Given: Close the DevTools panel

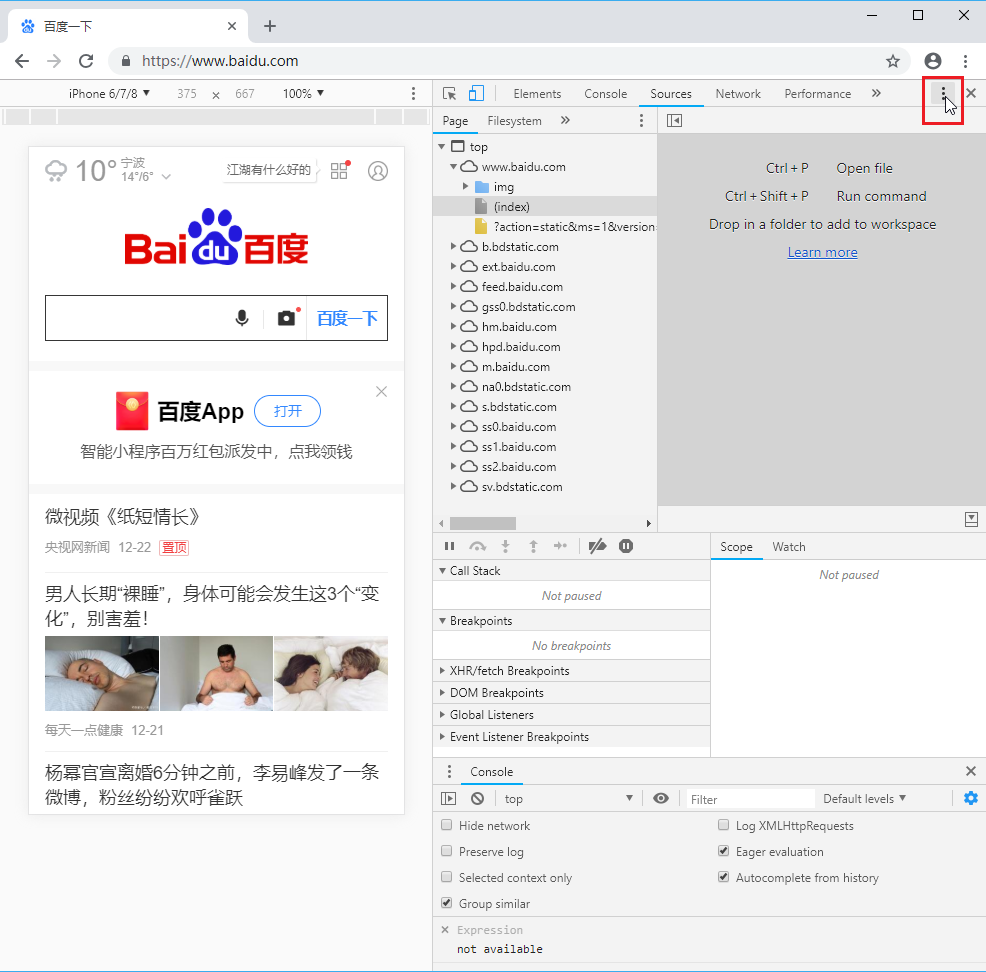Looking at the screenshot, I should [971, 93].
